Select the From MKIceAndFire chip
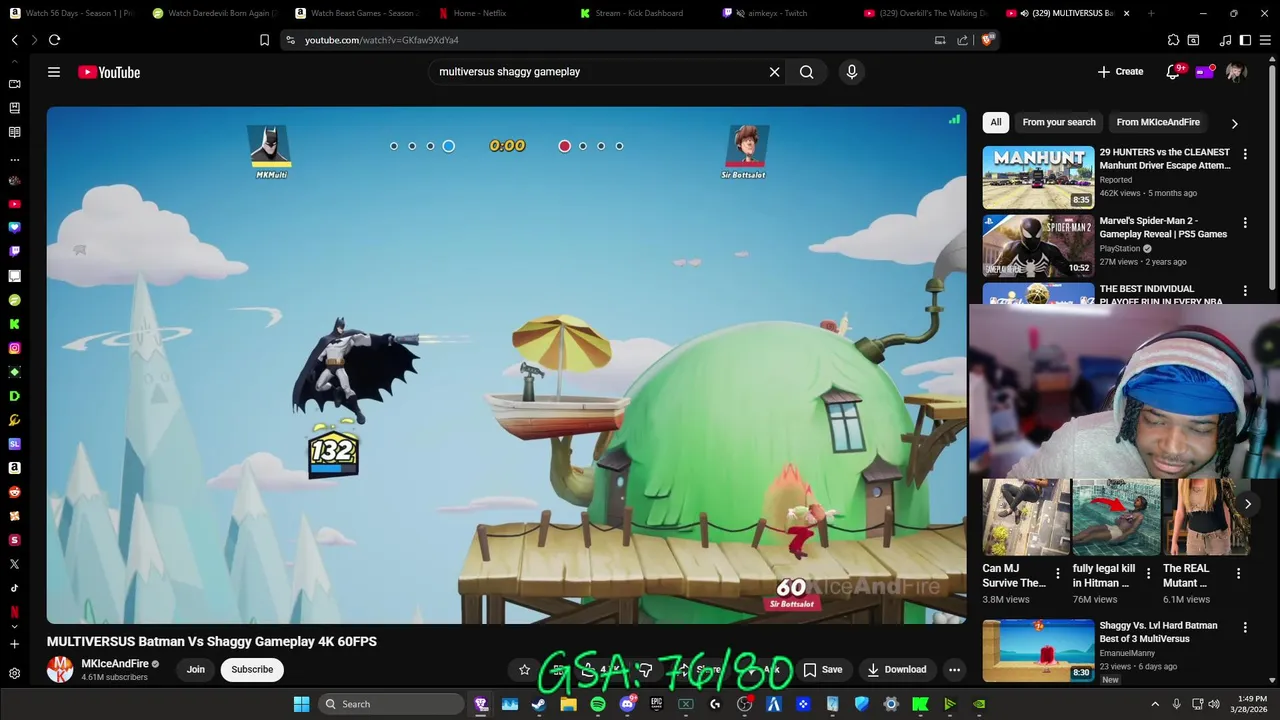This screenshot has width=1280, height=720. point(1158,122)
